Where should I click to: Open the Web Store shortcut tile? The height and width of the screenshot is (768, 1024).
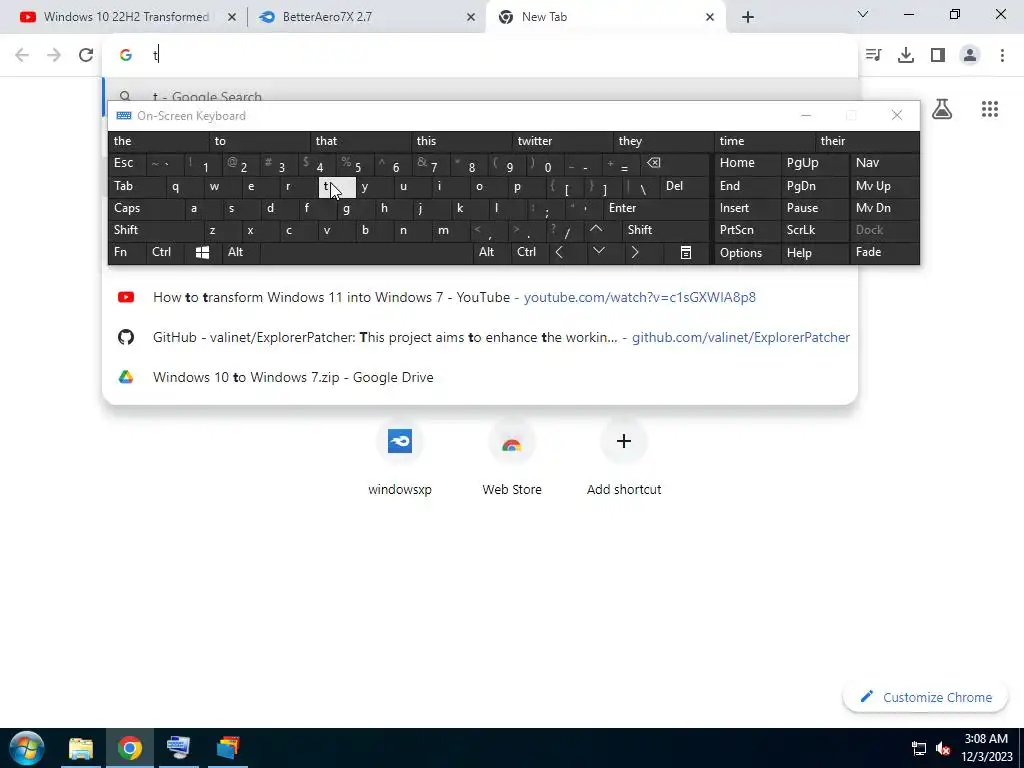(x=512, y=458)
